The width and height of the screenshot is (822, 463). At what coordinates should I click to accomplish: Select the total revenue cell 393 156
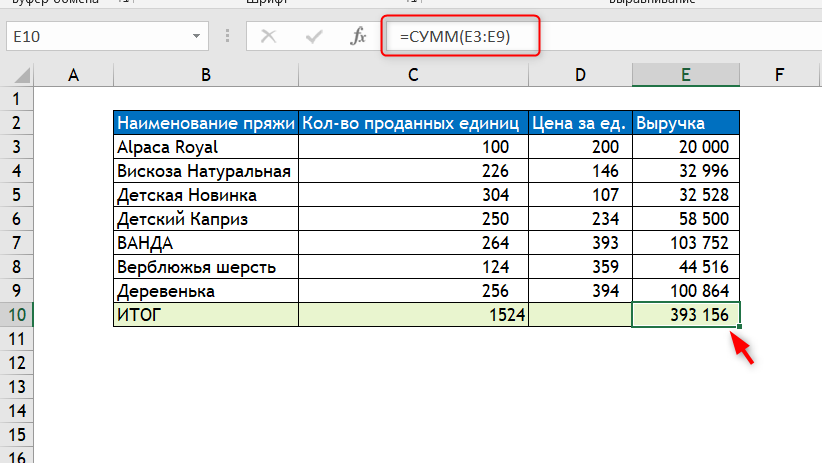pos(686,315)
